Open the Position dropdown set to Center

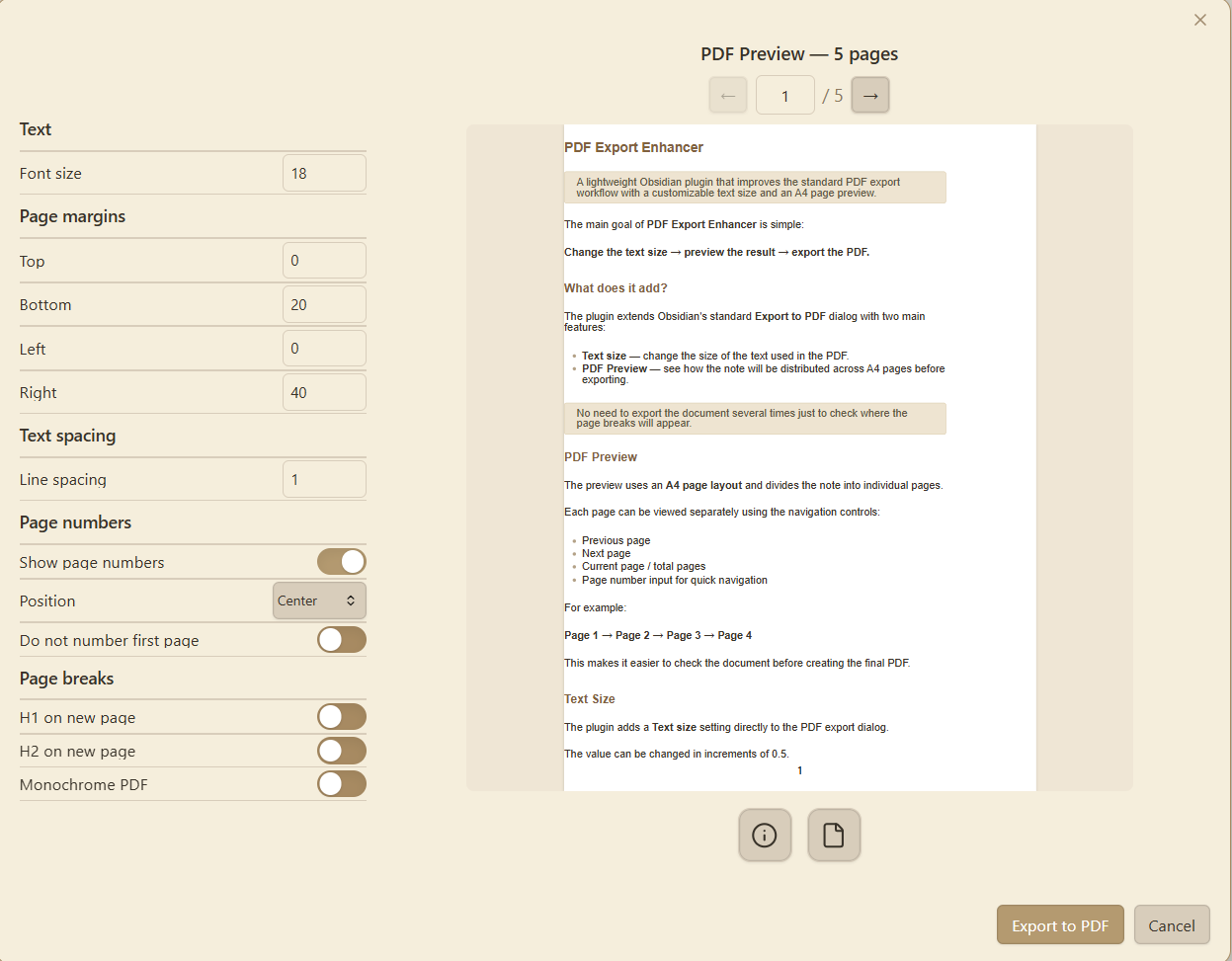point(319,601)
